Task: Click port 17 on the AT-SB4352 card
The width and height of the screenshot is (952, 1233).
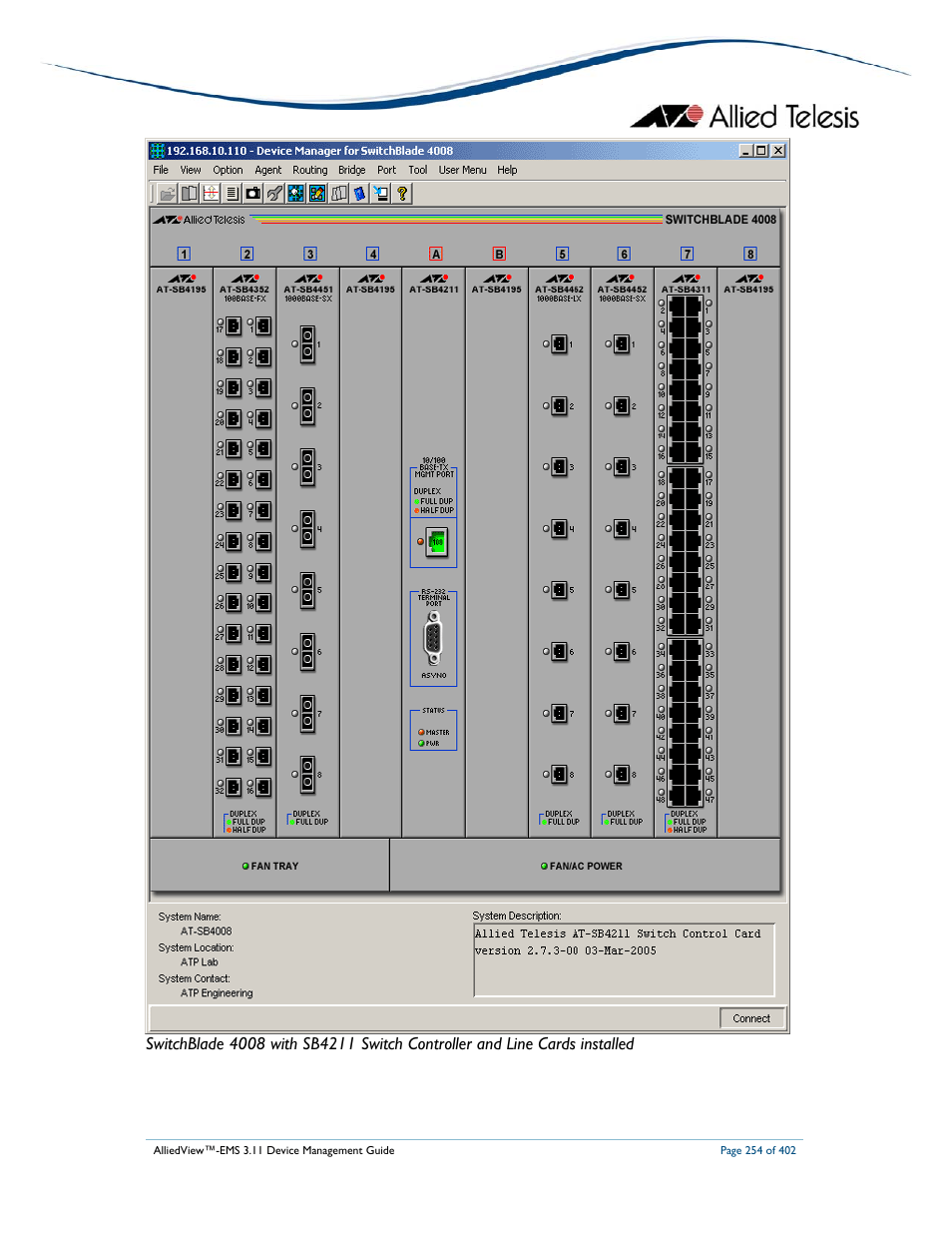Action: coord(234,325)
